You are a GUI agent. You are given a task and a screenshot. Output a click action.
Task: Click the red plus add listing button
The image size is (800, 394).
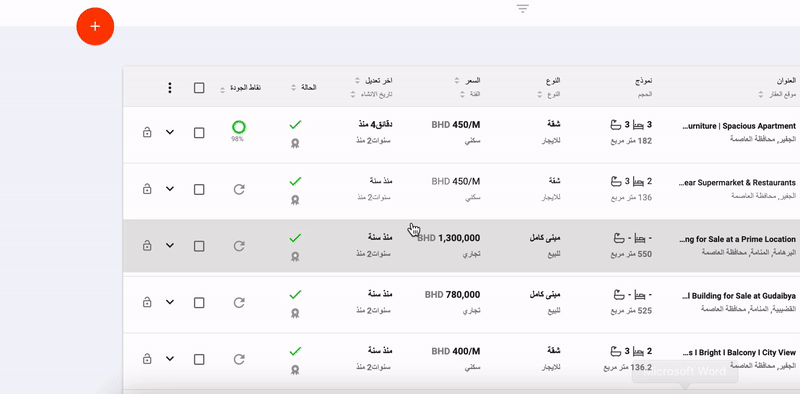(x=95, y=27)
